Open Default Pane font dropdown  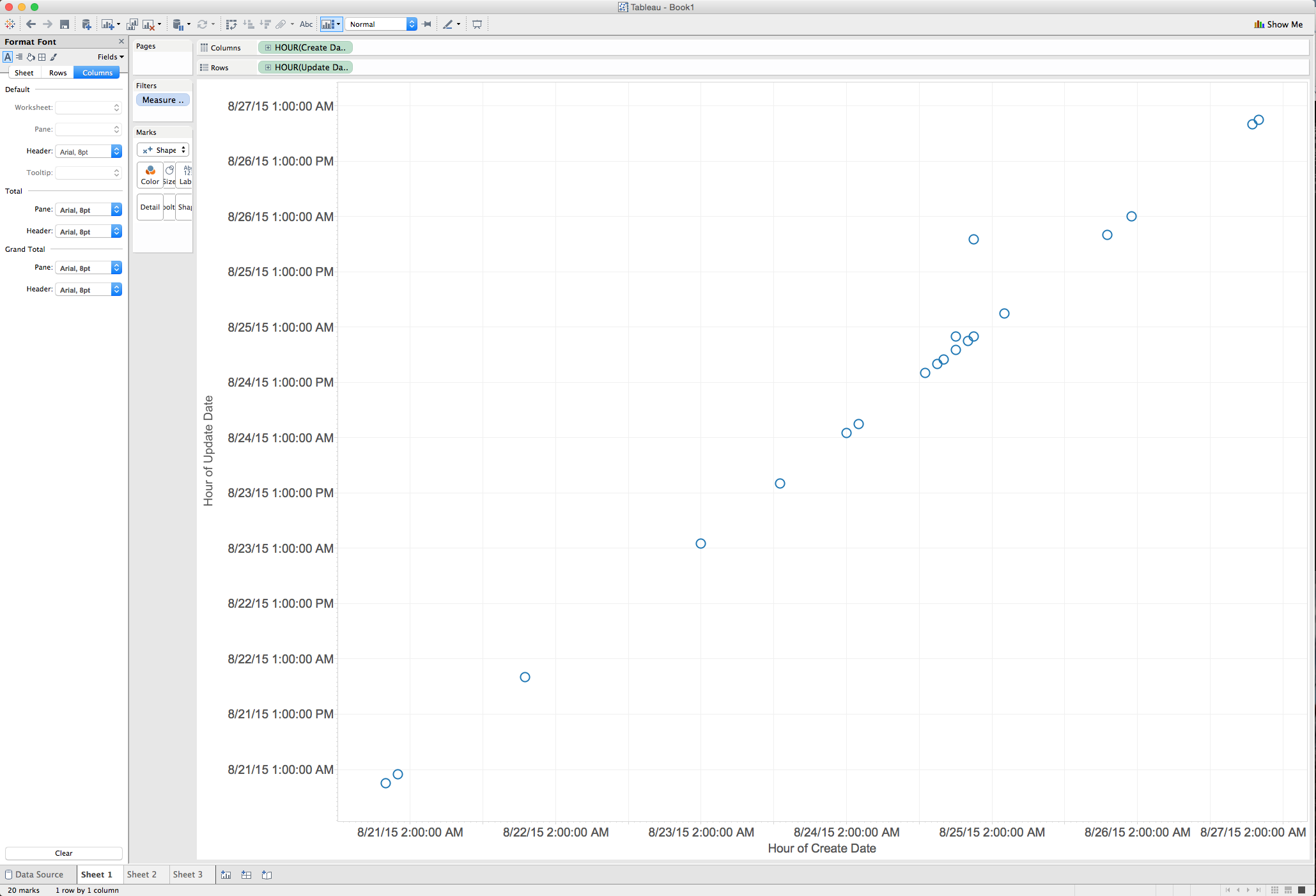point(88,130)
